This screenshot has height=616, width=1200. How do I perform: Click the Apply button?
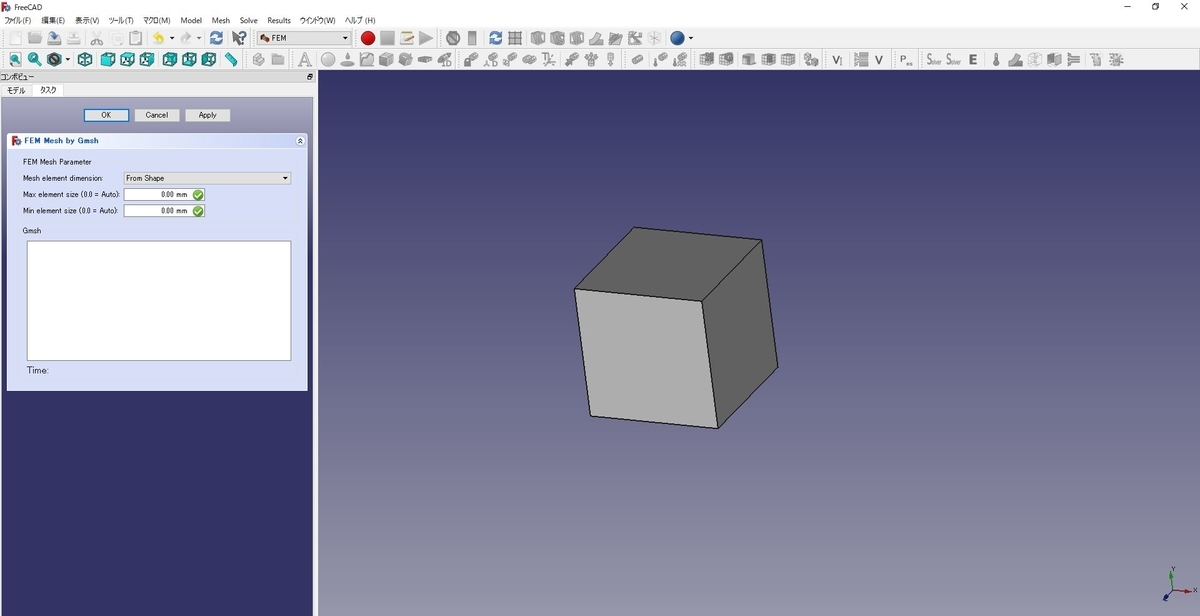point(207,115)
